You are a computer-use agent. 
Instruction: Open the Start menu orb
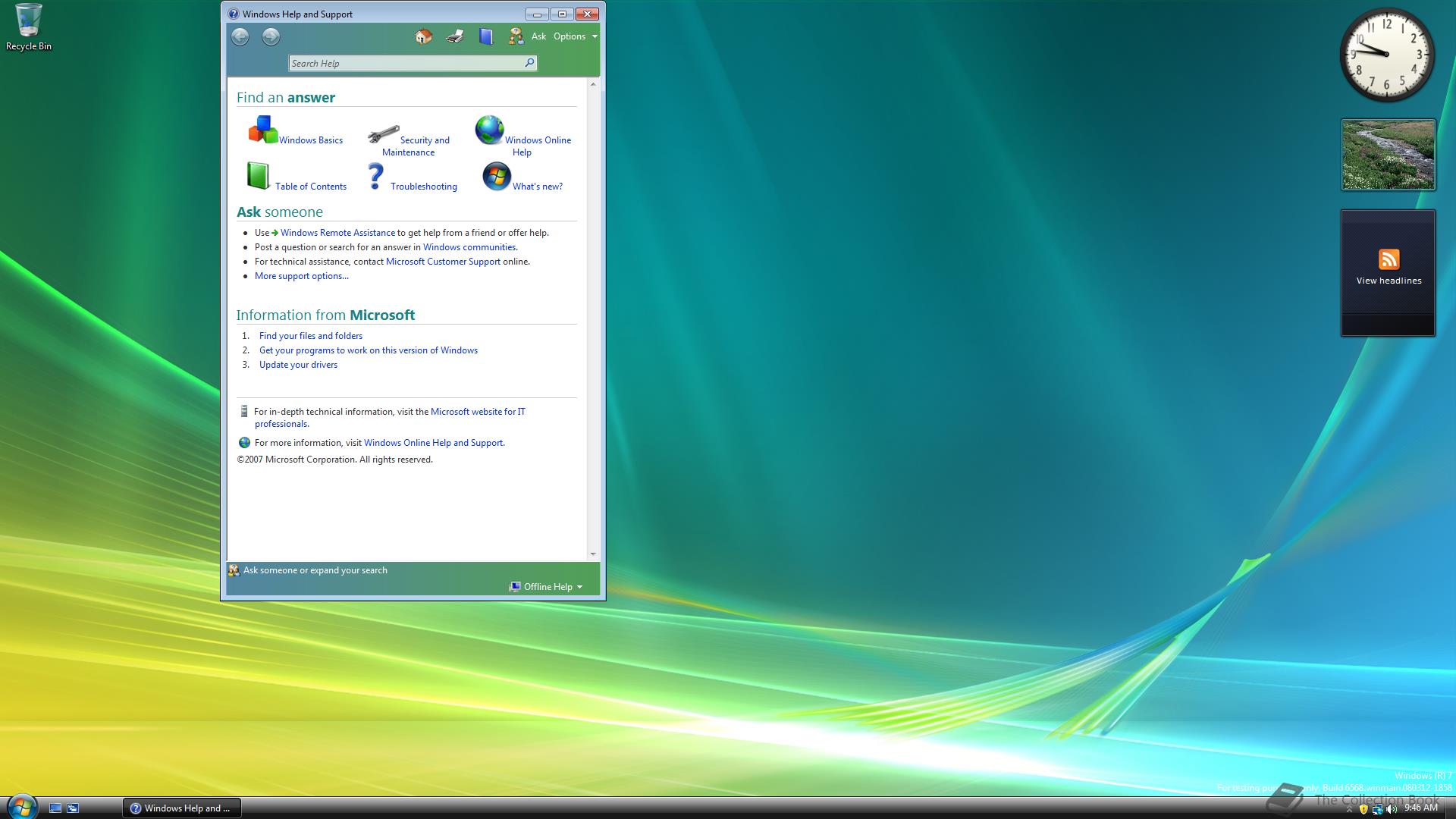[x=21, y=806]
